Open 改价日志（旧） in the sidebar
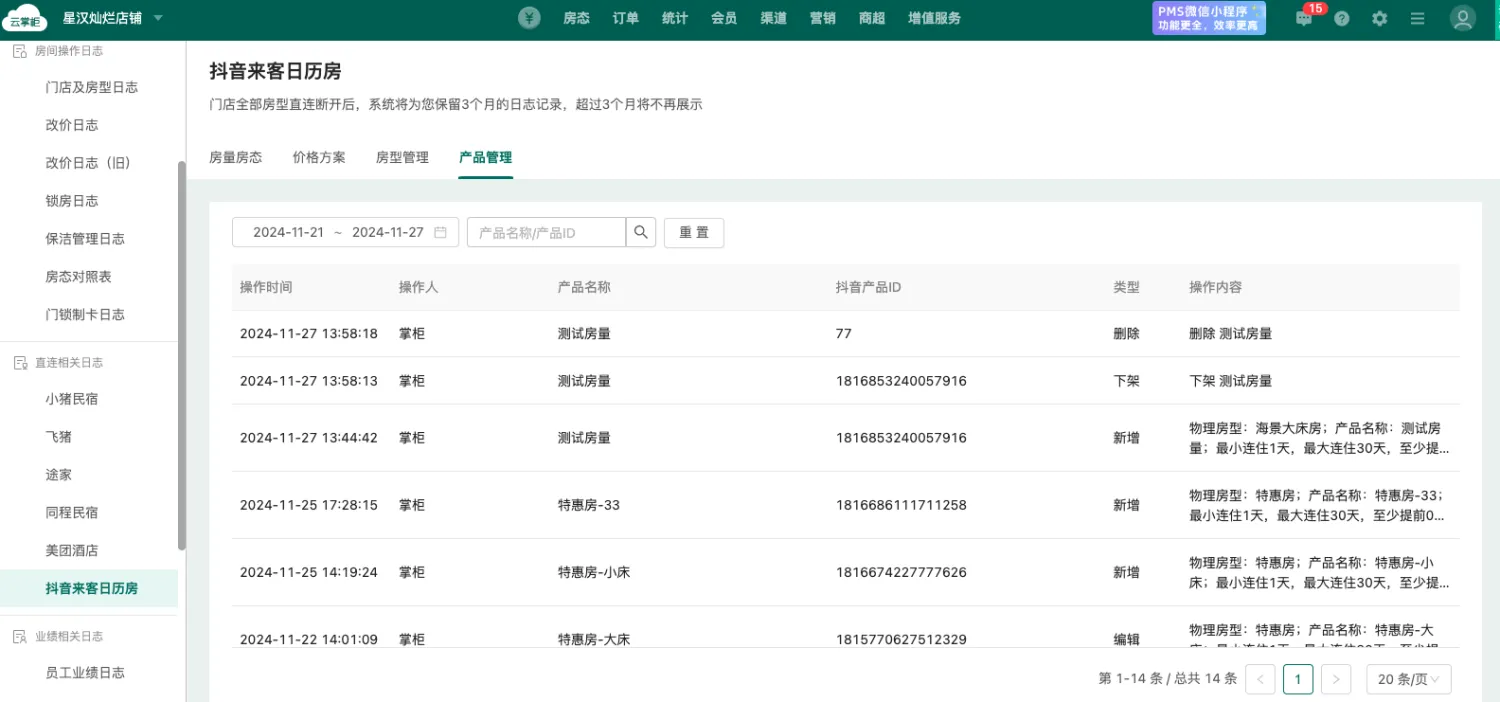This screenshot has height=702, width=1500. coord(88,163)
